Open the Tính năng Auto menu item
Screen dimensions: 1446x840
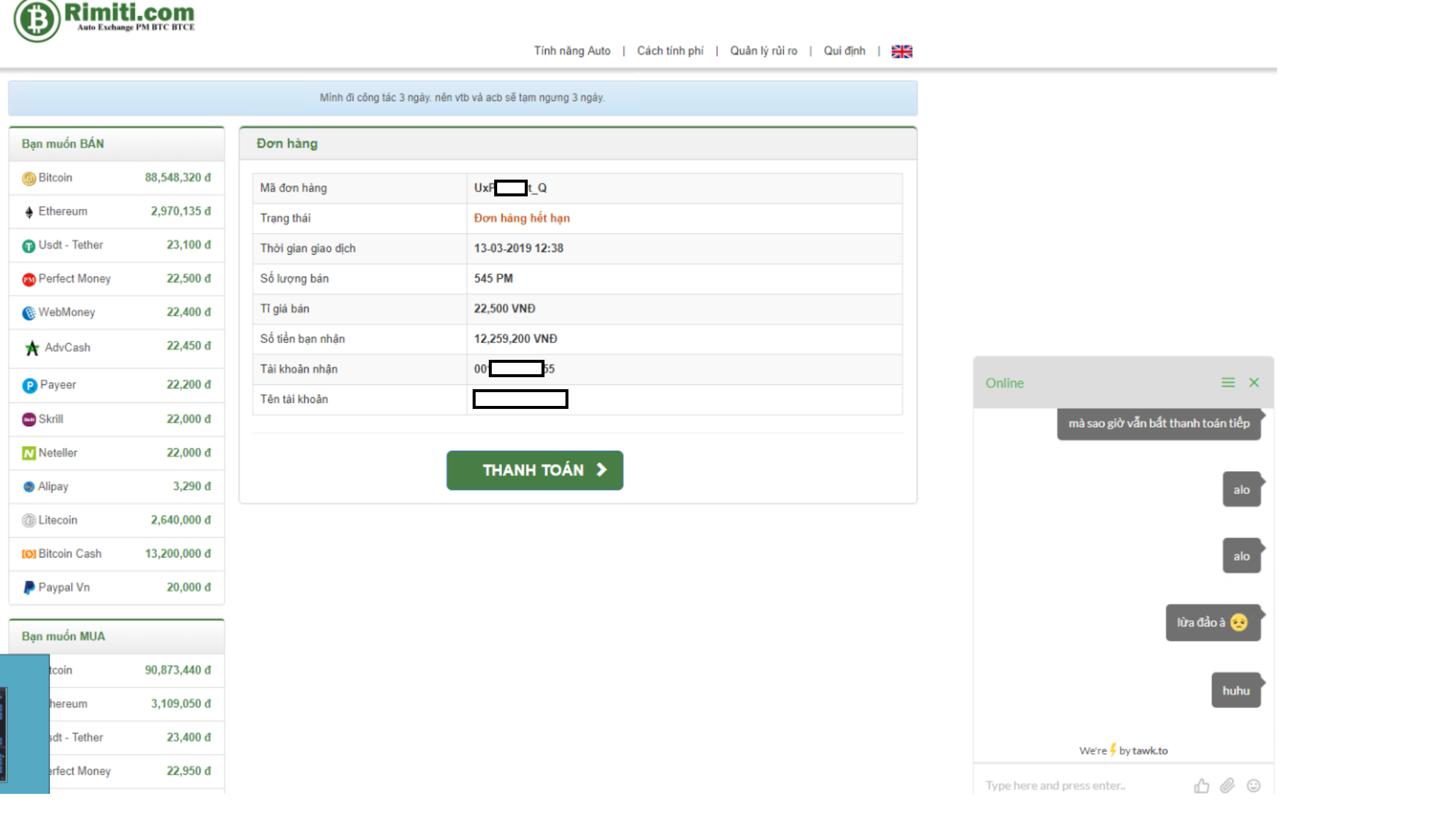pos(572,51)
